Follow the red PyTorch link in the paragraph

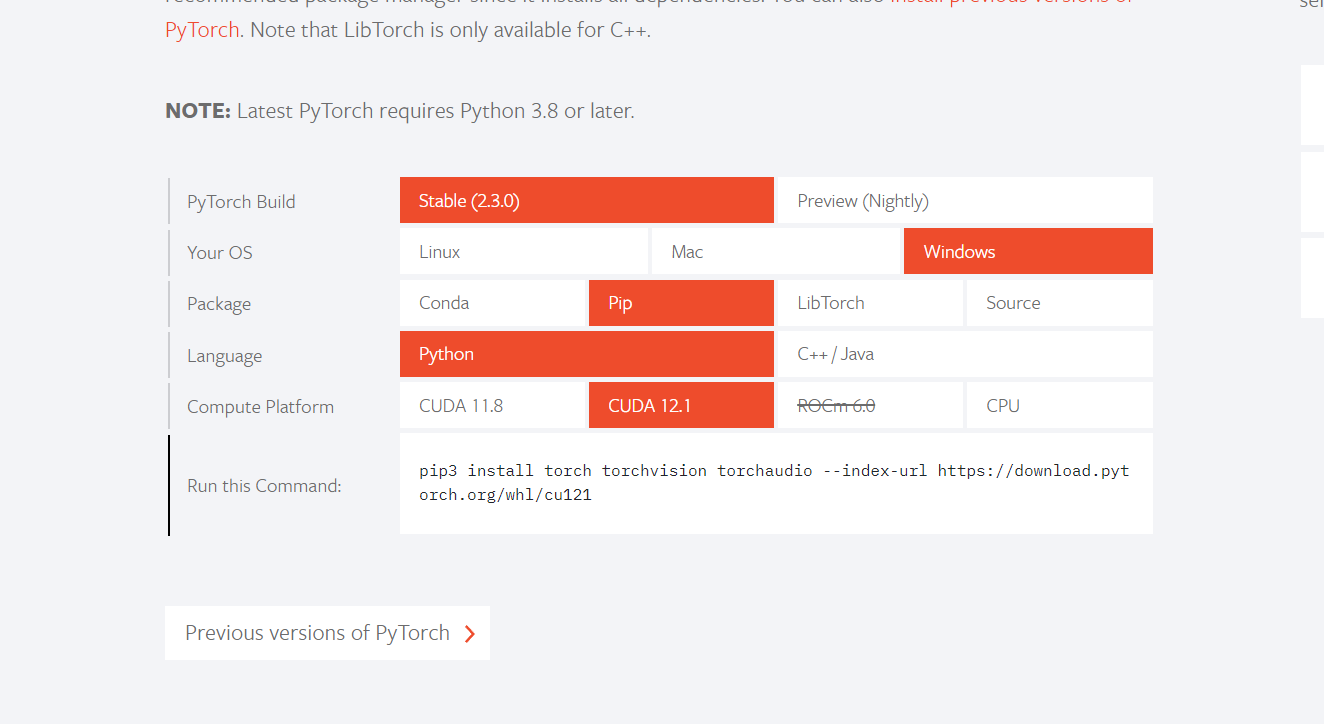tap(202, 30)
